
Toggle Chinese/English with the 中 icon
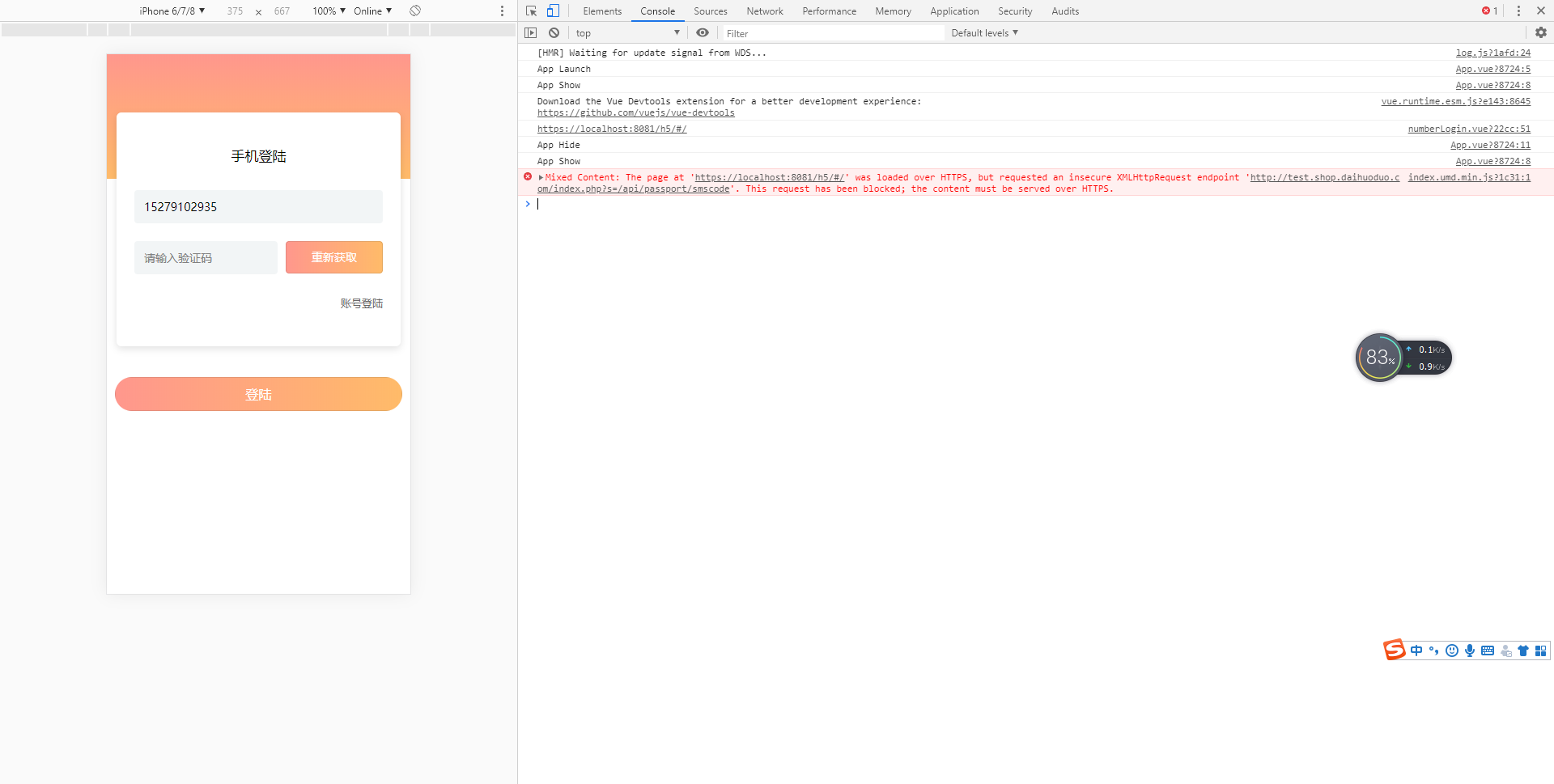[1416, 651]
